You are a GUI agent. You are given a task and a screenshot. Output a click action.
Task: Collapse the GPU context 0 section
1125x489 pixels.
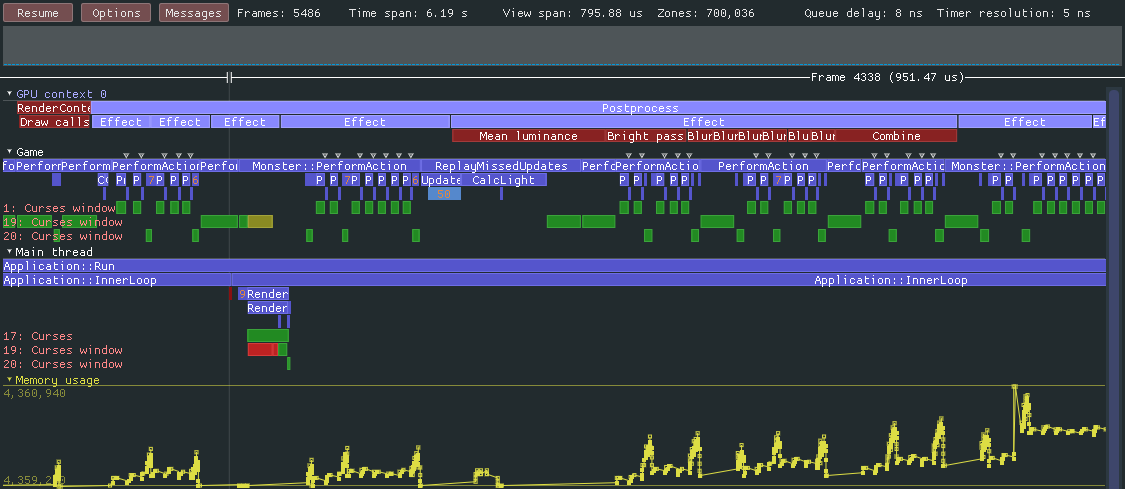click(10, 93)
